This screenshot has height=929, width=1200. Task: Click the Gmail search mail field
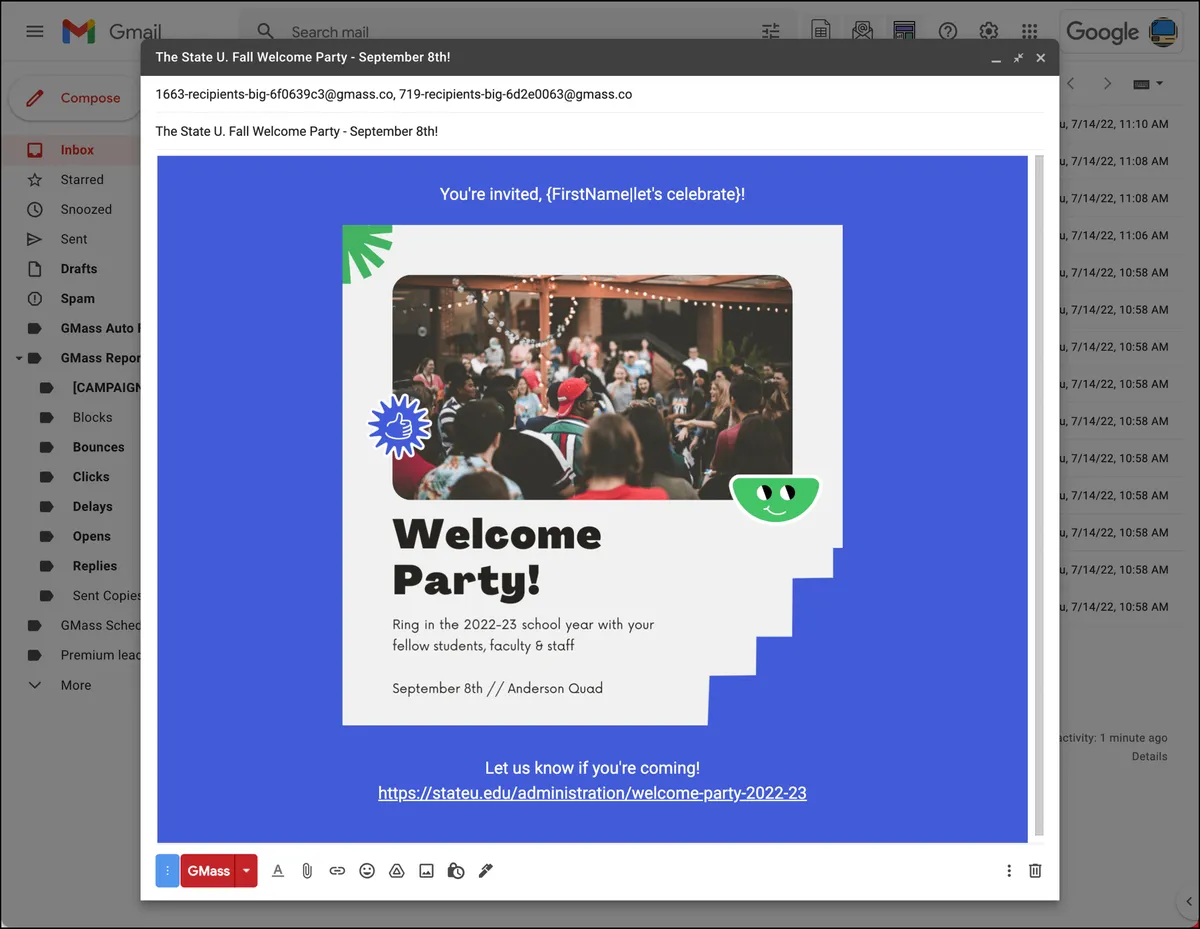(x=515, y=31)
